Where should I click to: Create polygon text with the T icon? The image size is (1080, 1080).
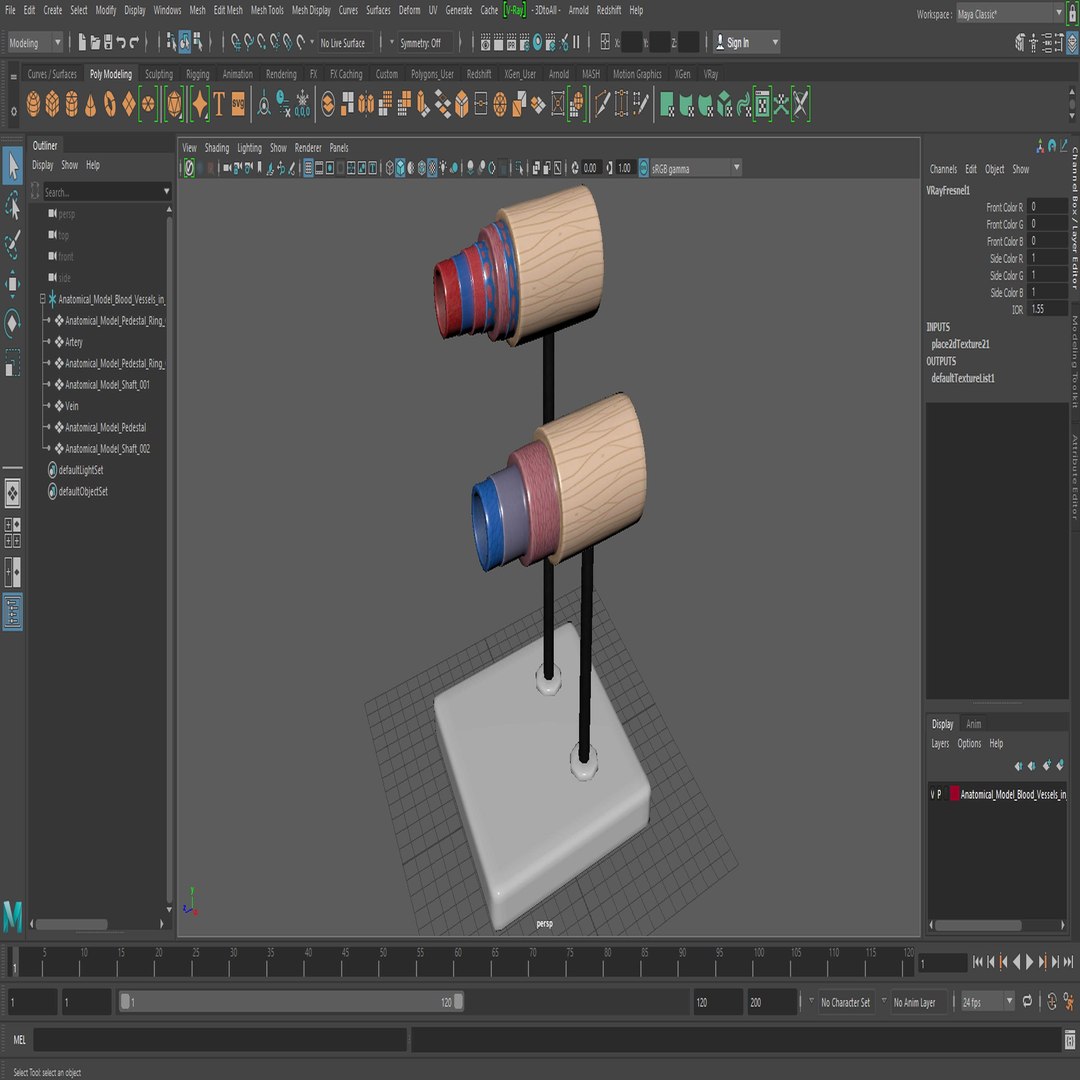pos(219,105)
